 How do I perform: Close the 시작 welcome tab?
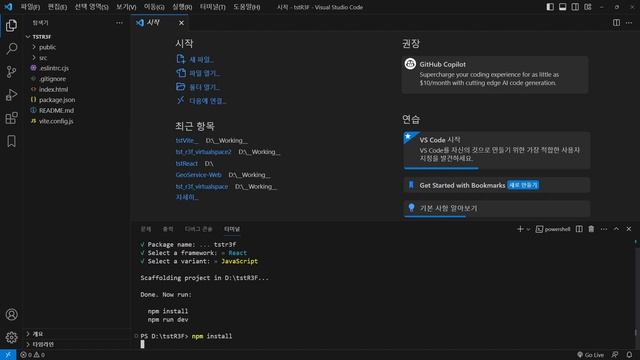[181, 23]
